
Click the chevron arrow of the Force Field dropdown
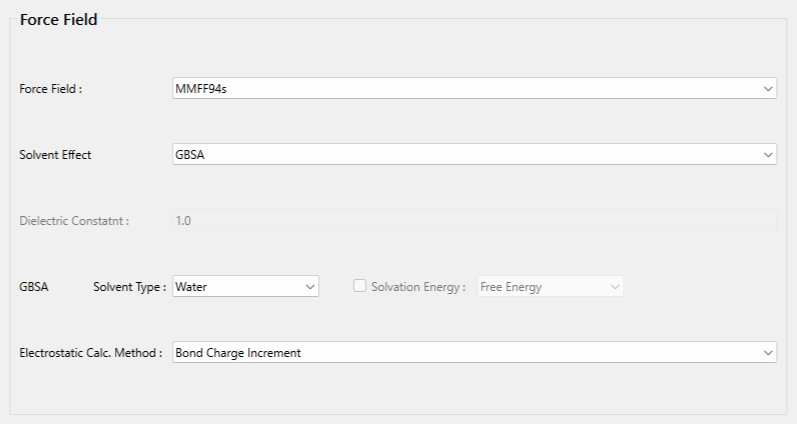(x=767, y=88)
